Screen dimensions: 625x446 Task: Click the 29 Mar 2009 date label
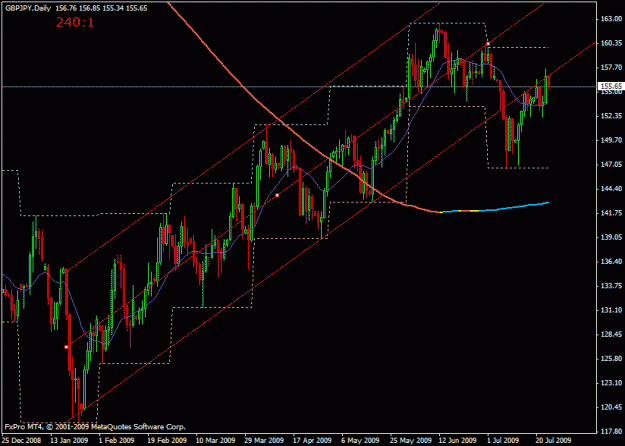point(263,440)
